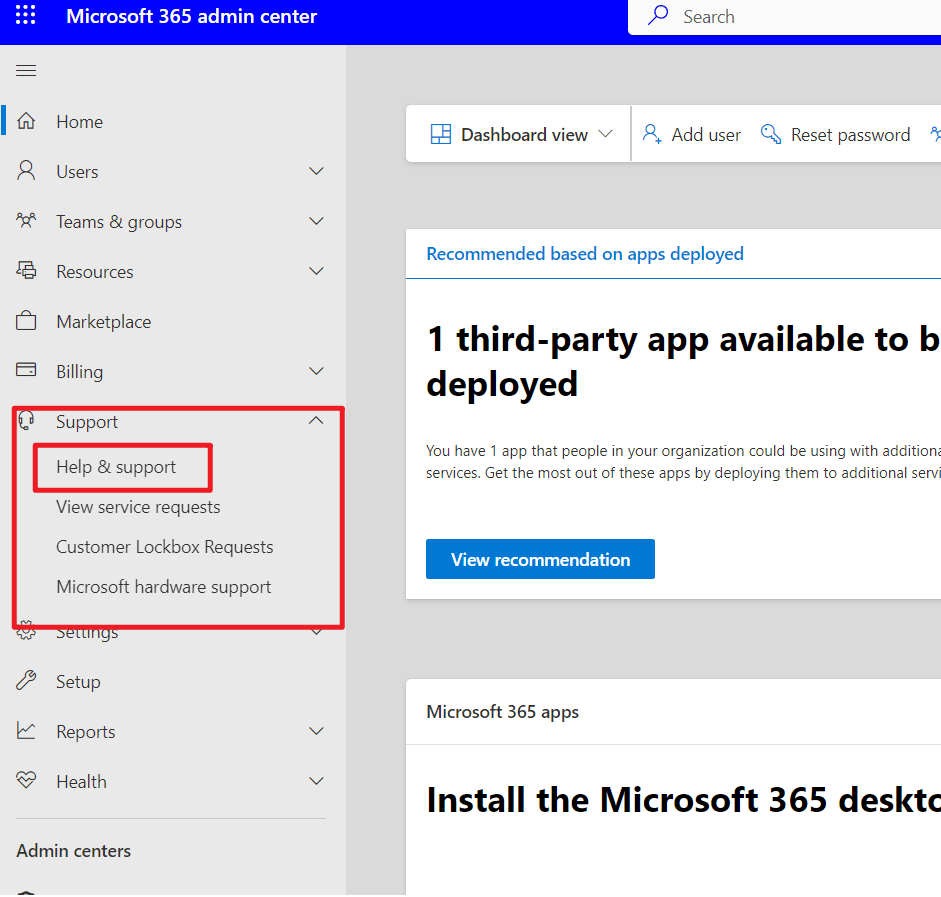
Task: Click the Support headset icon
Action: (26, 421)
